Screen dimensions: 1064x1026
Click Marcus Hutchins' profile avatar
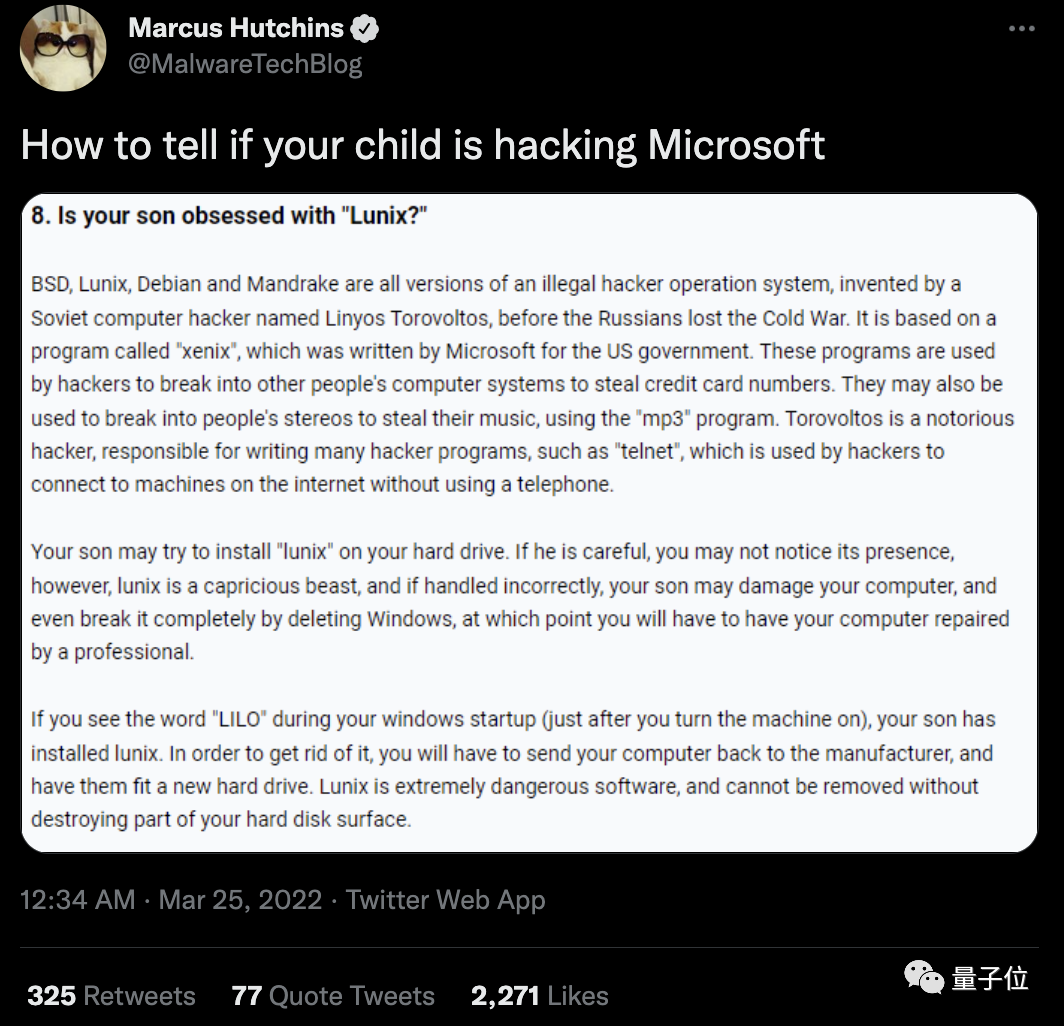point(63,47)
